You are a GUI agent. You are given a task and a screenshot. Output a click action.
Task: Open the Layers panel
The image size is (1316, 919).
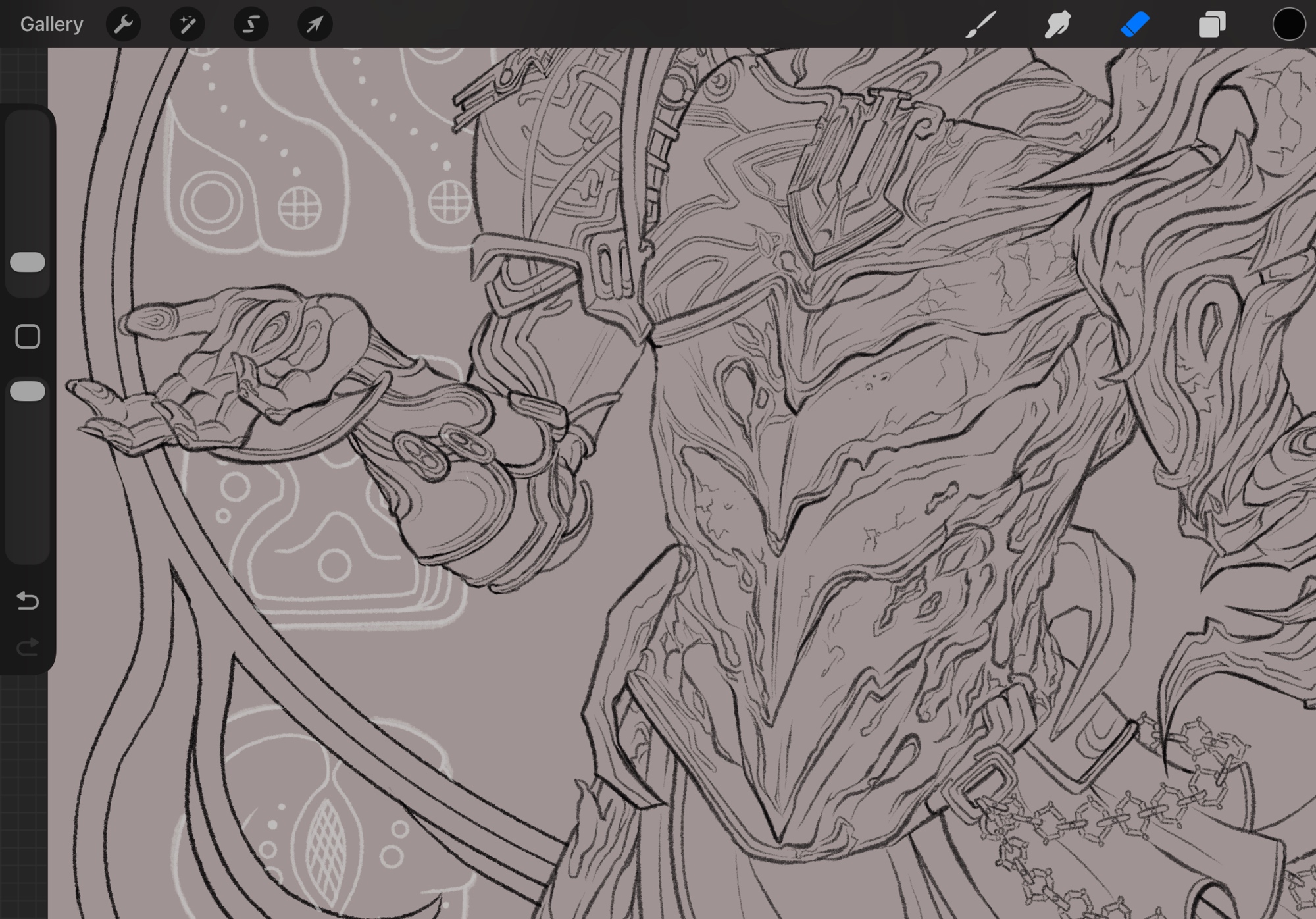[x=1211, y=24]
